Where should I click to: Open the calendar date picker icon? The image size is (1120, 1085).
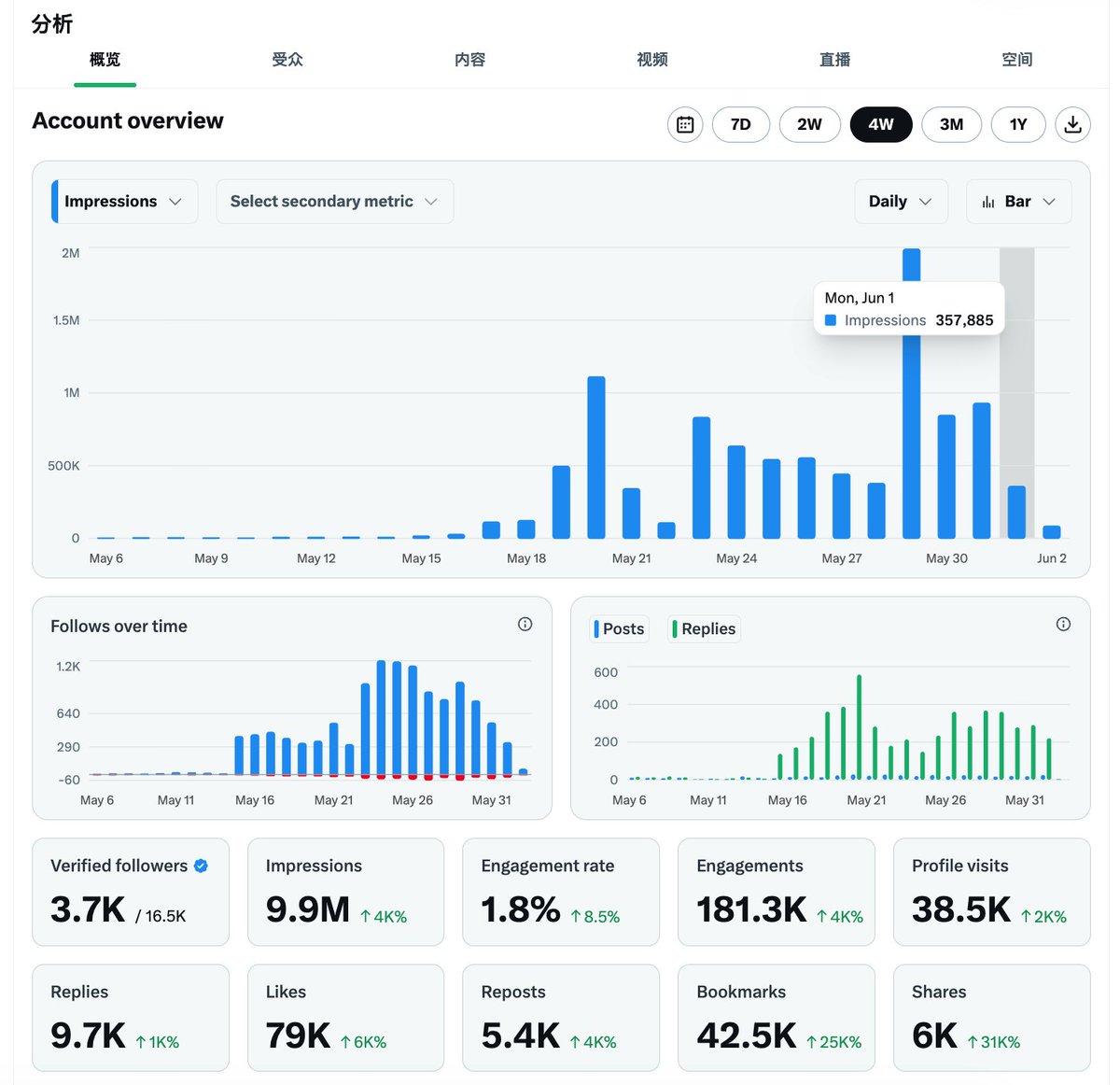(x=685, y=124)
